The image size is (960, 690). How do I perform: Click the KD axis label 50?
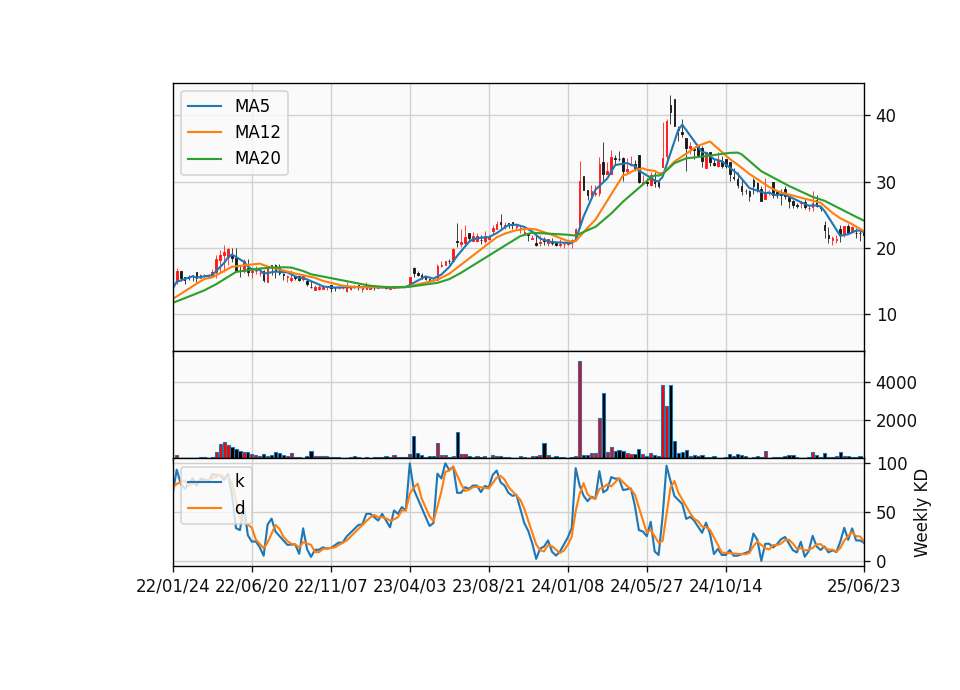tap(886, 513)
